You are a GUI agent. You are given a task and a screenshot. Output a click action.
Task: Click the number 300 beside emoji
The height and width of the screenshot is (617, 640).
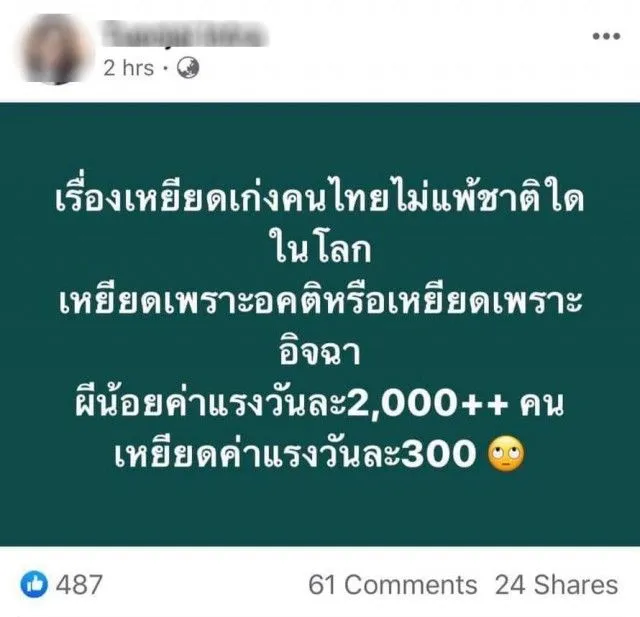pyautogui.click(x=439, y=455)
